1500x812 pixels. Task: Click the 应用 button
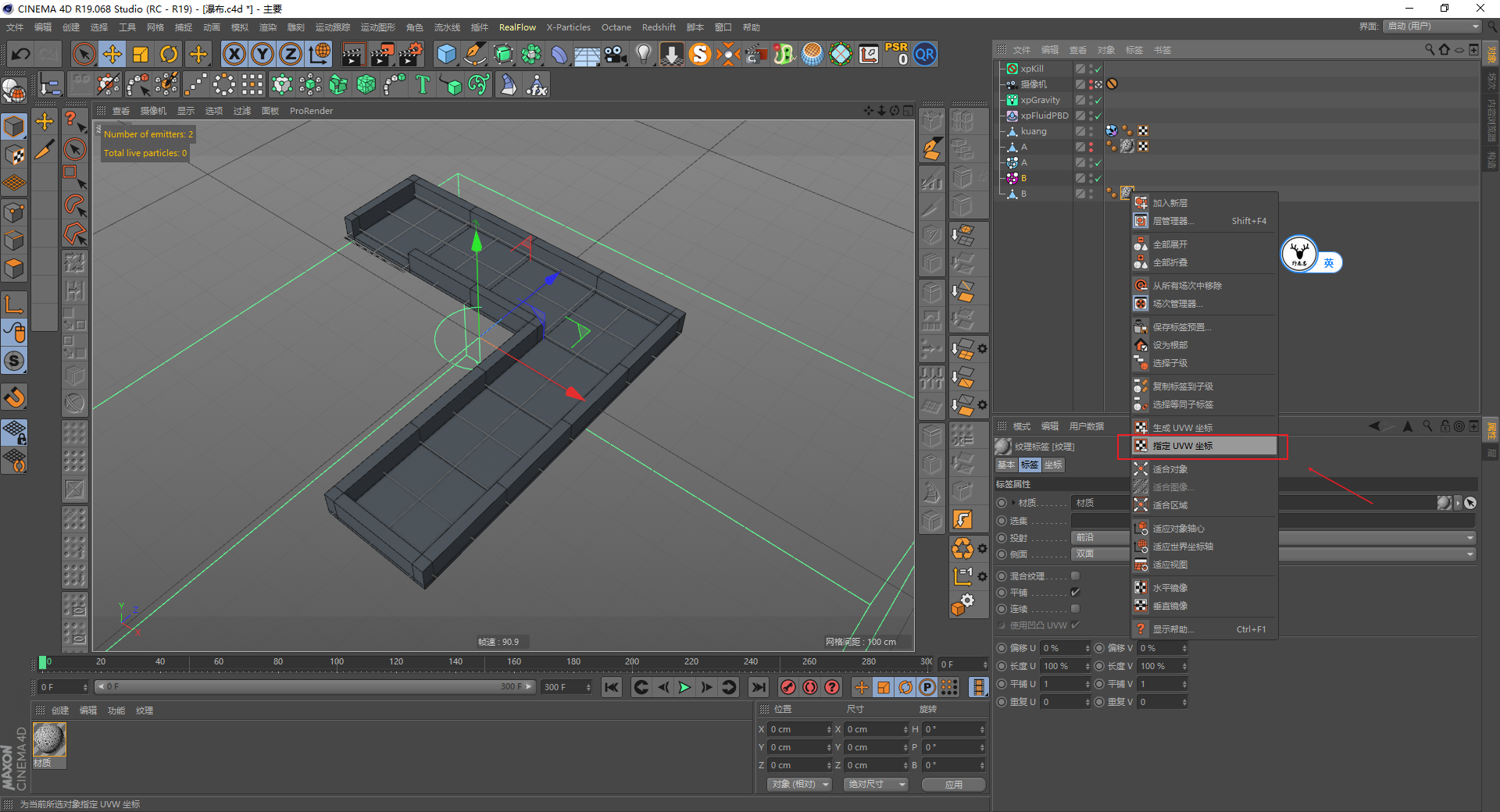click(x=953, y=785)
